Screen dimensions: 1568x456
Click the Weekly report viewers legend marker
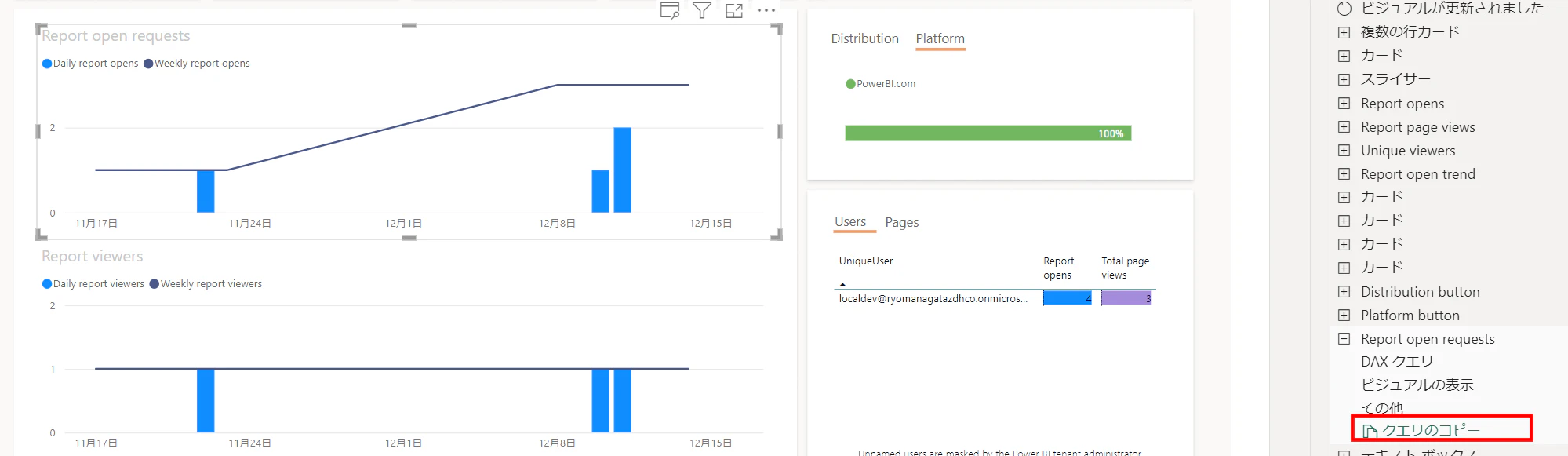click(155, 284)
